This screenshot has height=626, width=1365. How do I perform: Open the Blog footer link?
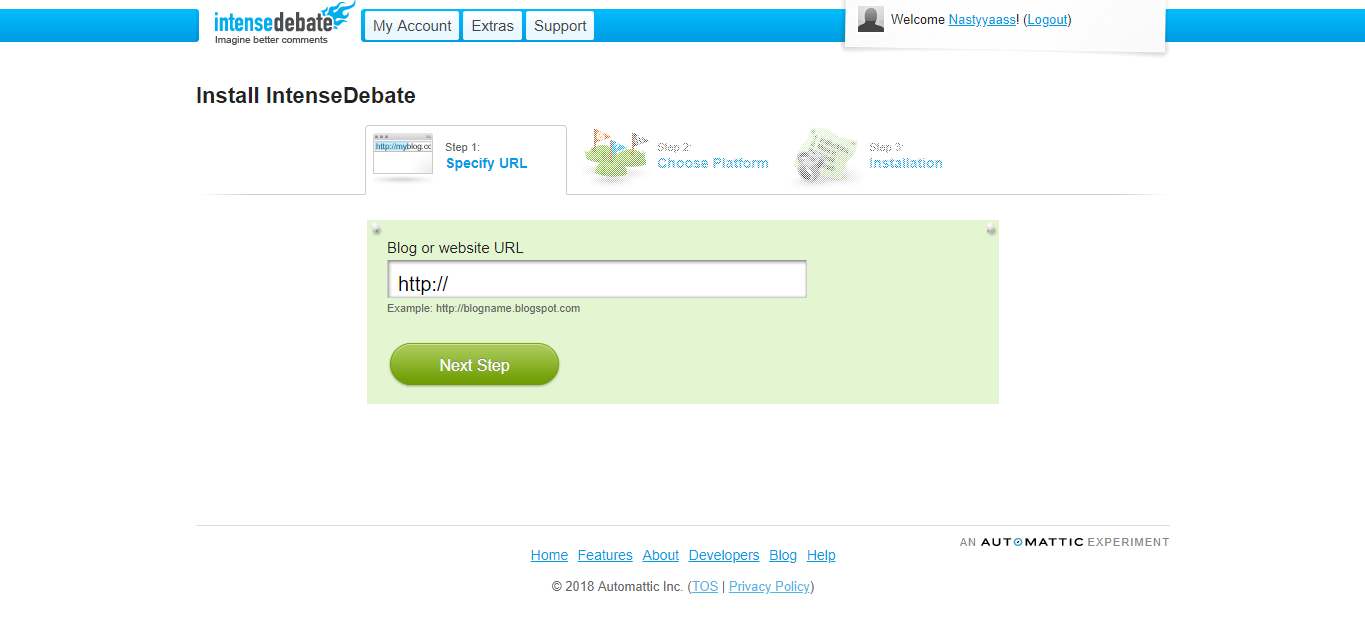(x=783, y=555)
